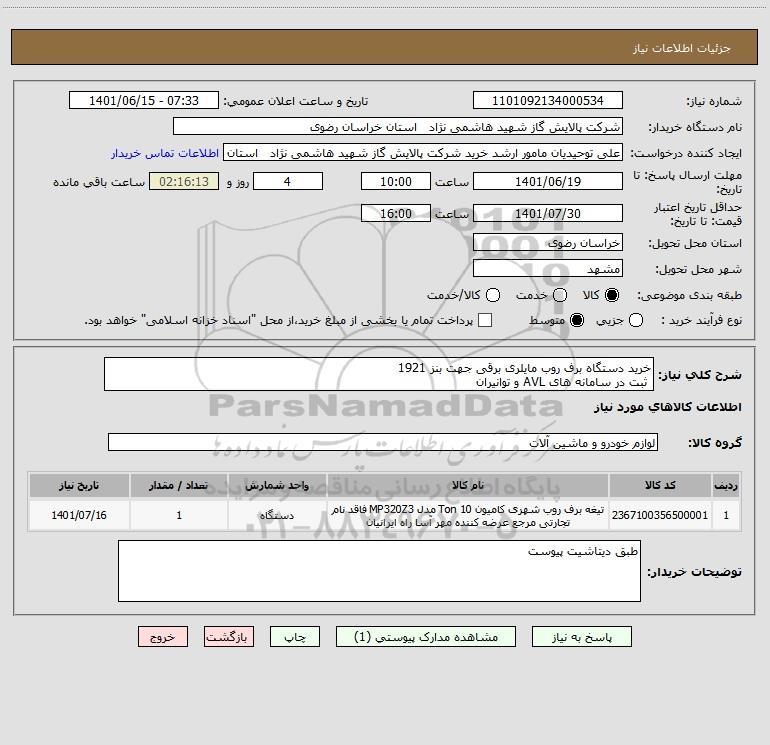Click the شهر محل تحویل مشهد field
This screenshot has width=770, height=745.
pyautogui.click(x=548, y=269)
